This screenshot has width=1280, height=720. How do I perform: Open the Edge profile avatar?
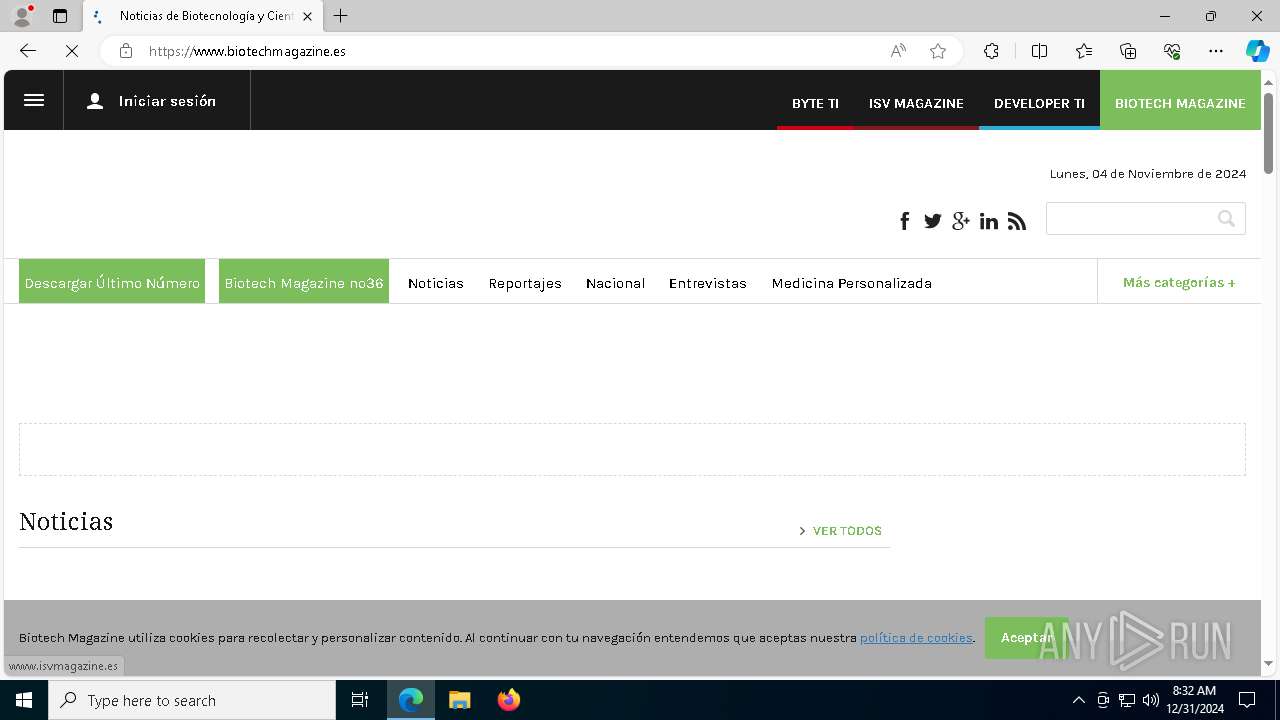tap(22, 16)
